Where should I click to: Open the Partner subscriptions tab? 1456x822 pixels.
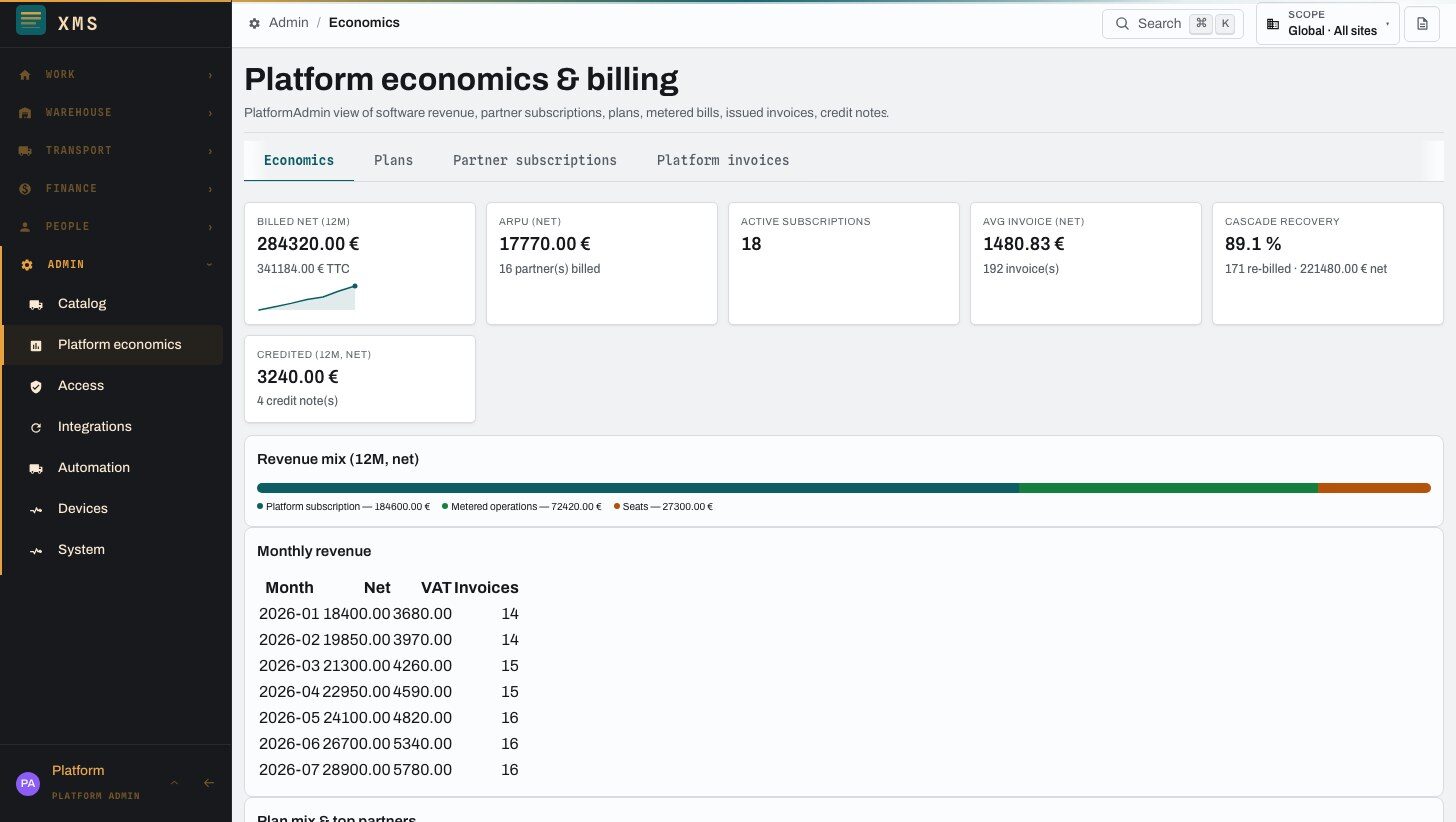point(535,160)
